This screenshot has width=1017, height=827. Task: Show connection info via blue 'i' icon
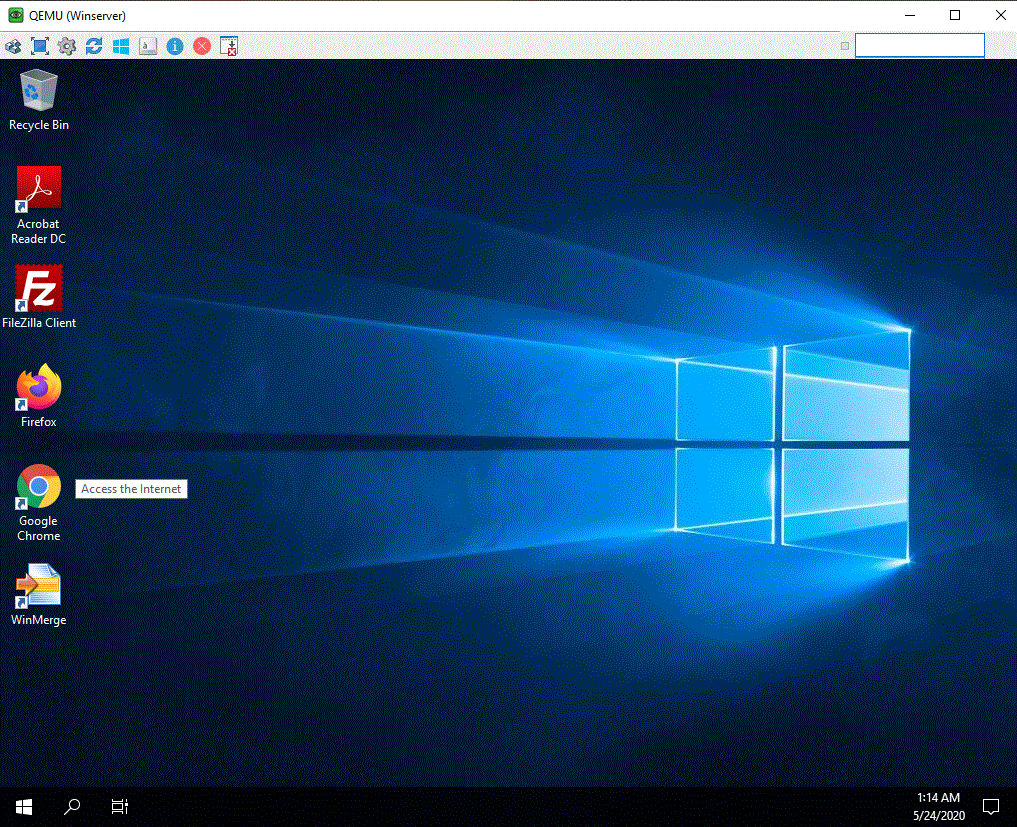(174, 46)
